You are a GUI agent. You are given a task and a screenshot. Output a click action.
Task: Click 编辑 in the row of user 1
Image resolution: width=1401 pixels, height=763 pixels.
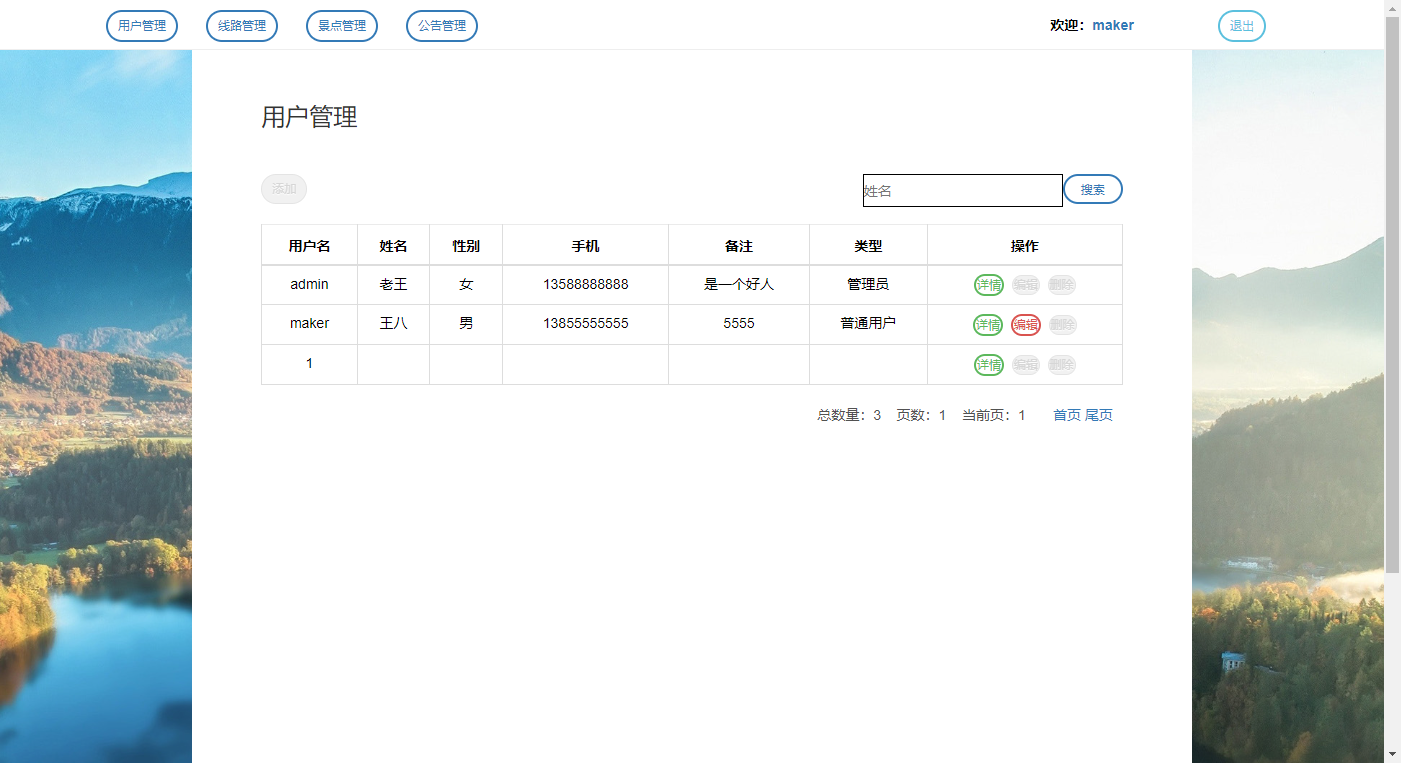pyautogui.click(x=1026, y=365)
